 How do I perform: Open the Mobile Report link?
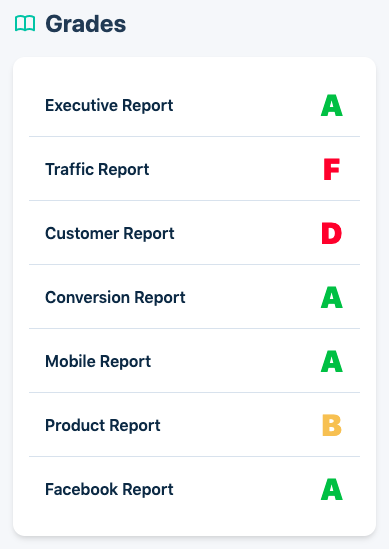coord(98,361)
